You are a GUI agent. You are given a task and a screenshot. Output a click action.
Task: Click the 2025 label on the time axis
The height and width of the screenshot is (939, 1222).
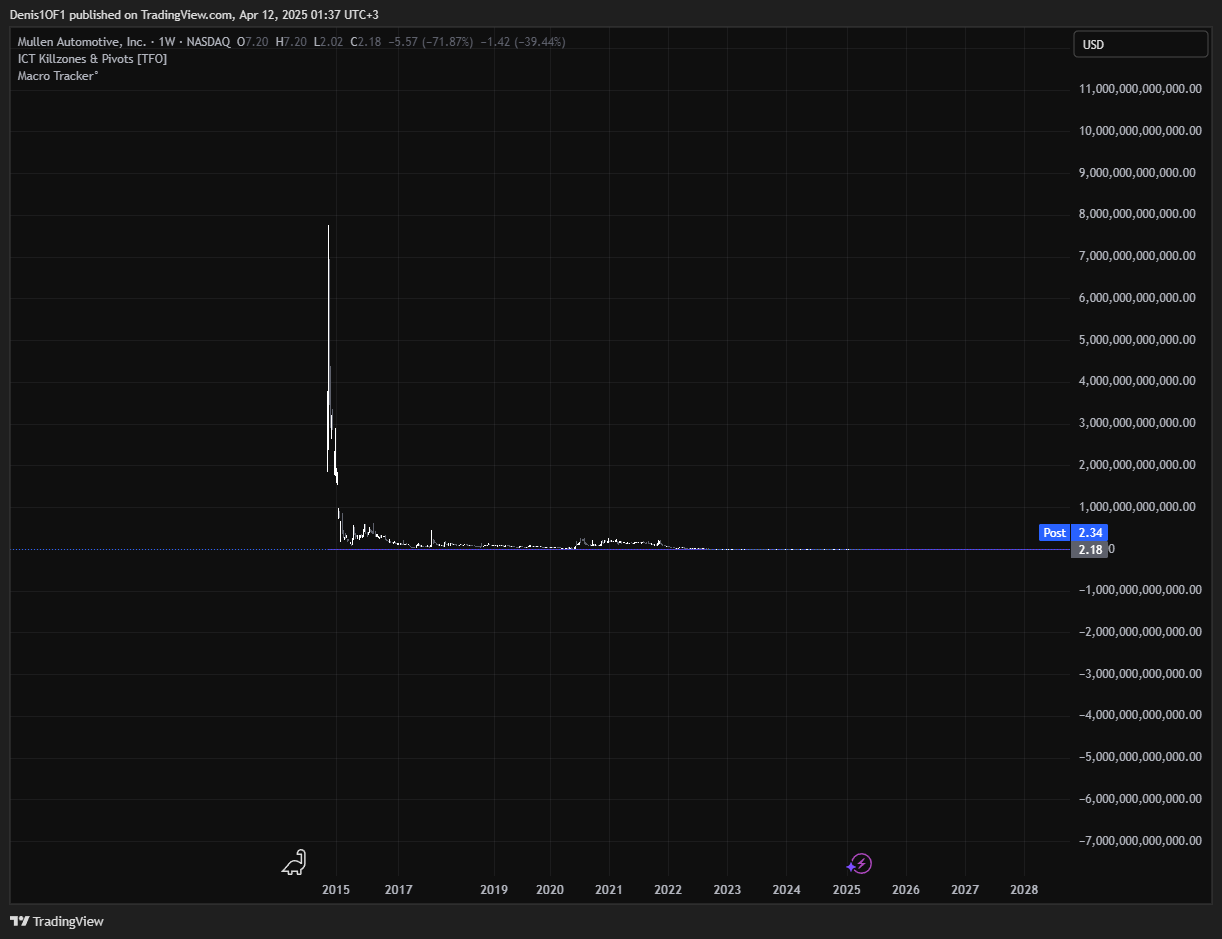pos(847,890)
